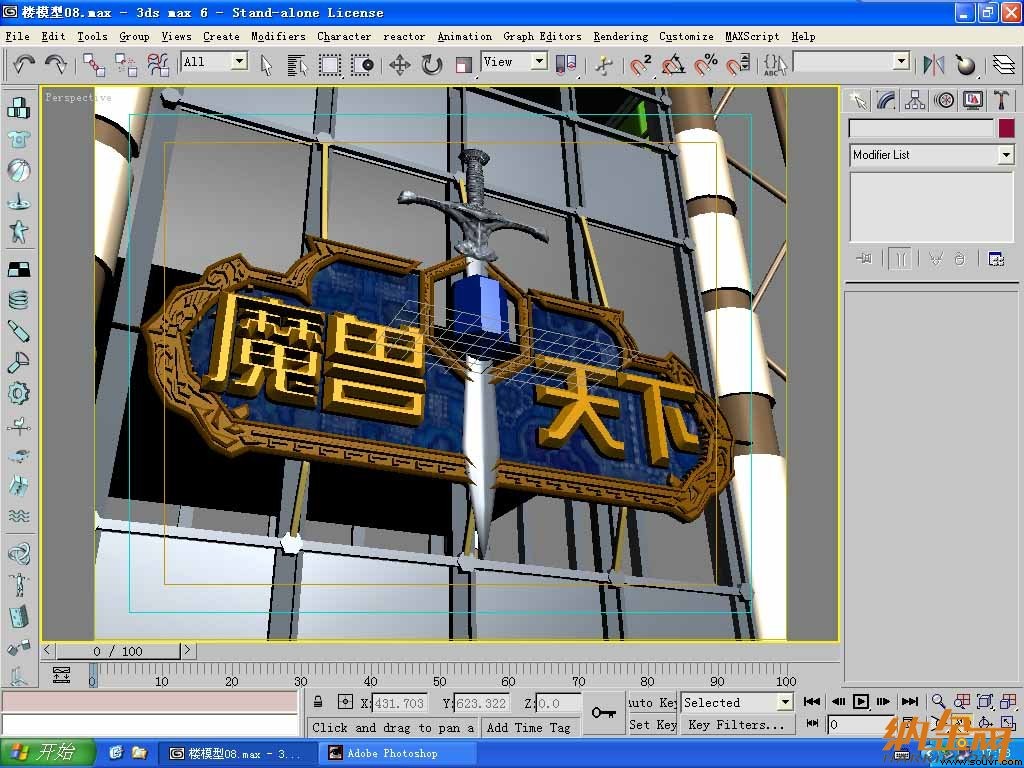This screenshot has height=768, width=1024.
Task: Open the Rendering menu
Action: coord(620,37)
